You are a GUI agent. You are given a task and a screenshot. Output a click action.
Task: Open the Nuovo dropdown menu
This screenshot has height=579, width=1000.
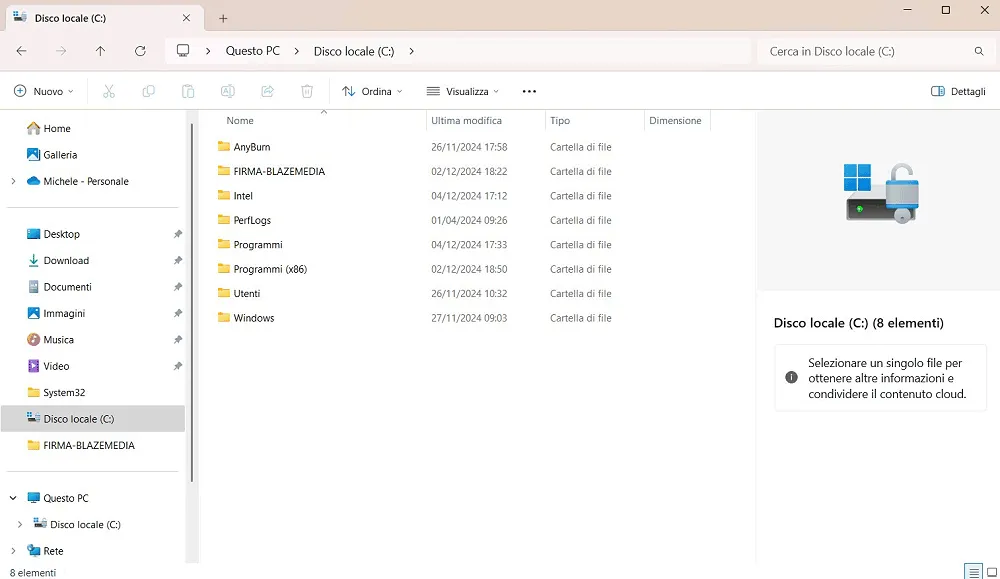pyautogui.click(x=44, y=91)
